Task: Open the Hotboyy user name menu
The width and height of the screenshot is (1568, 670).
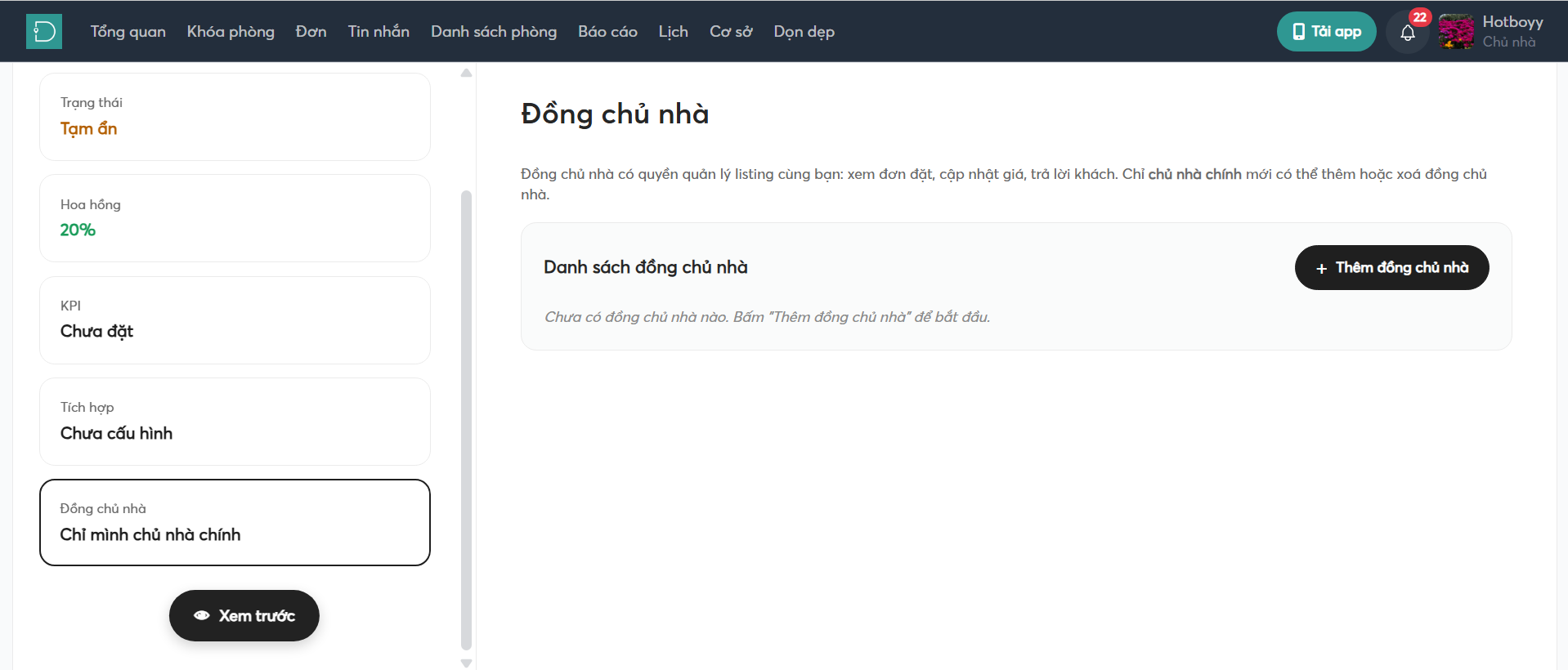Action: (x=1512, y=22)
